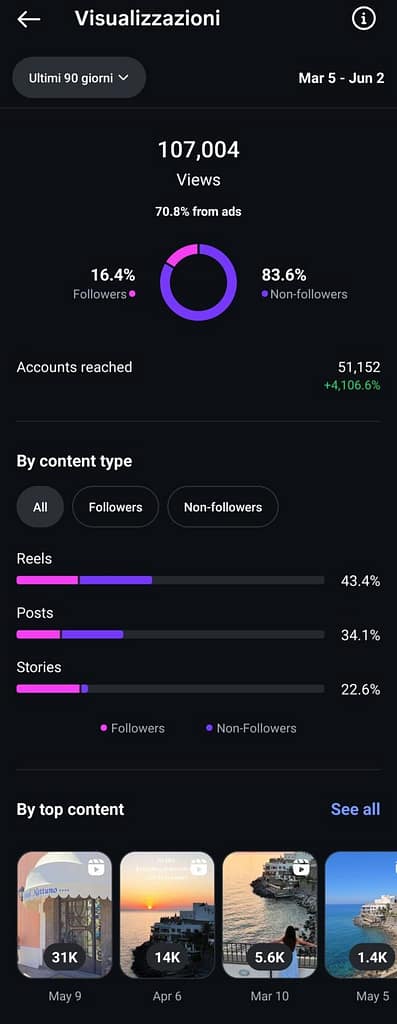Select the All content filter

(40, 507)
